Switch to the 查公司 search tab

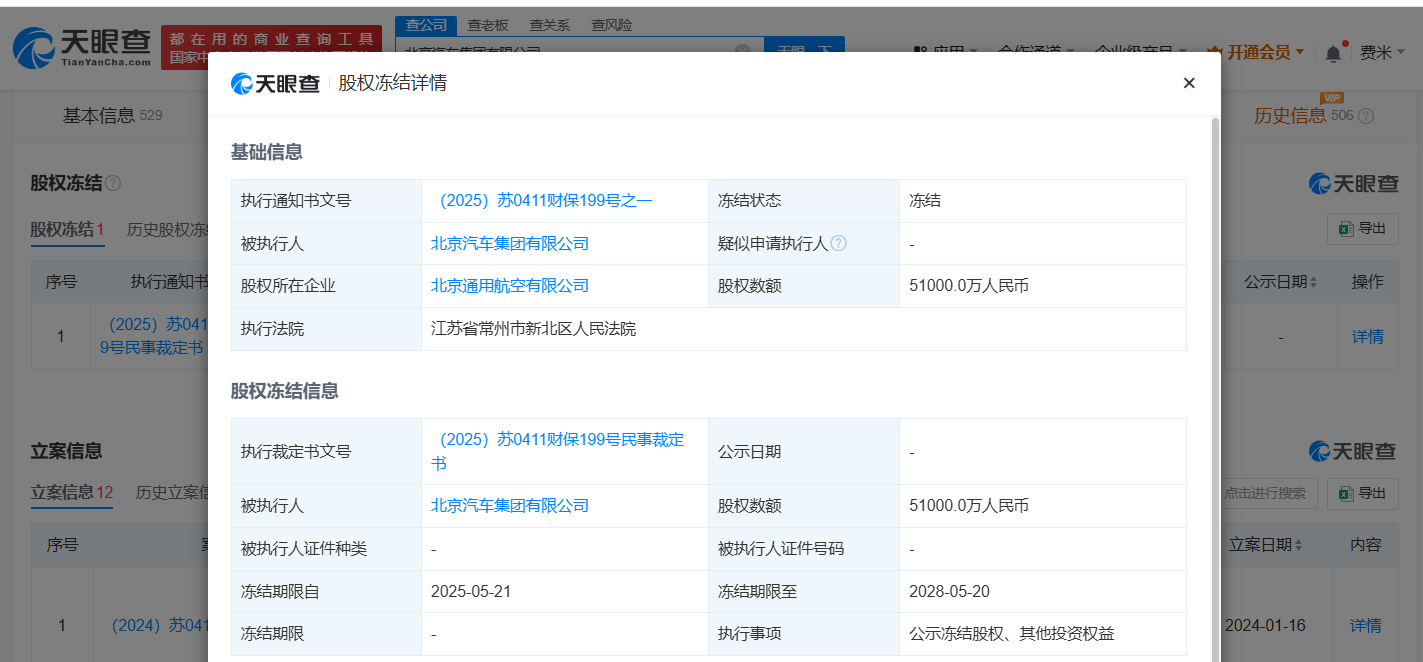point(426,25)
